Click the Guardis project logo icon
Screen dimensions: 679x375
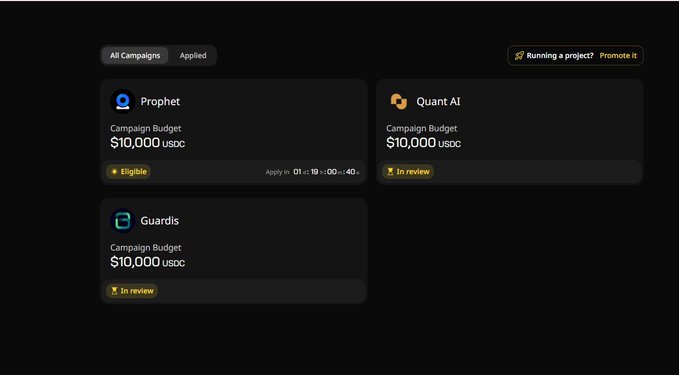[x=123, y=220]
